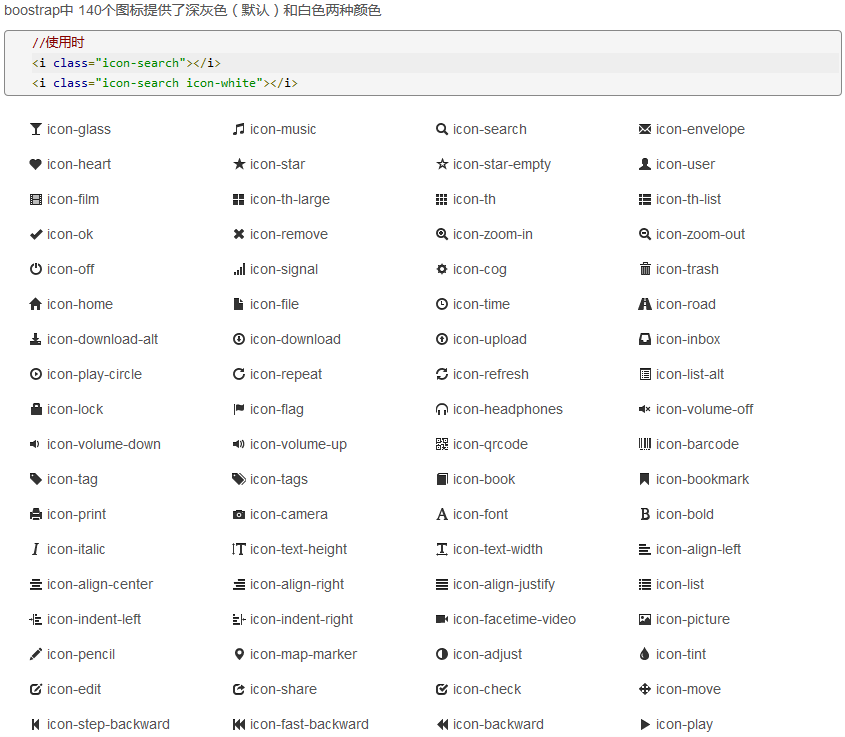
Task: Click the music note icon
Action: [x=238, y=129]
